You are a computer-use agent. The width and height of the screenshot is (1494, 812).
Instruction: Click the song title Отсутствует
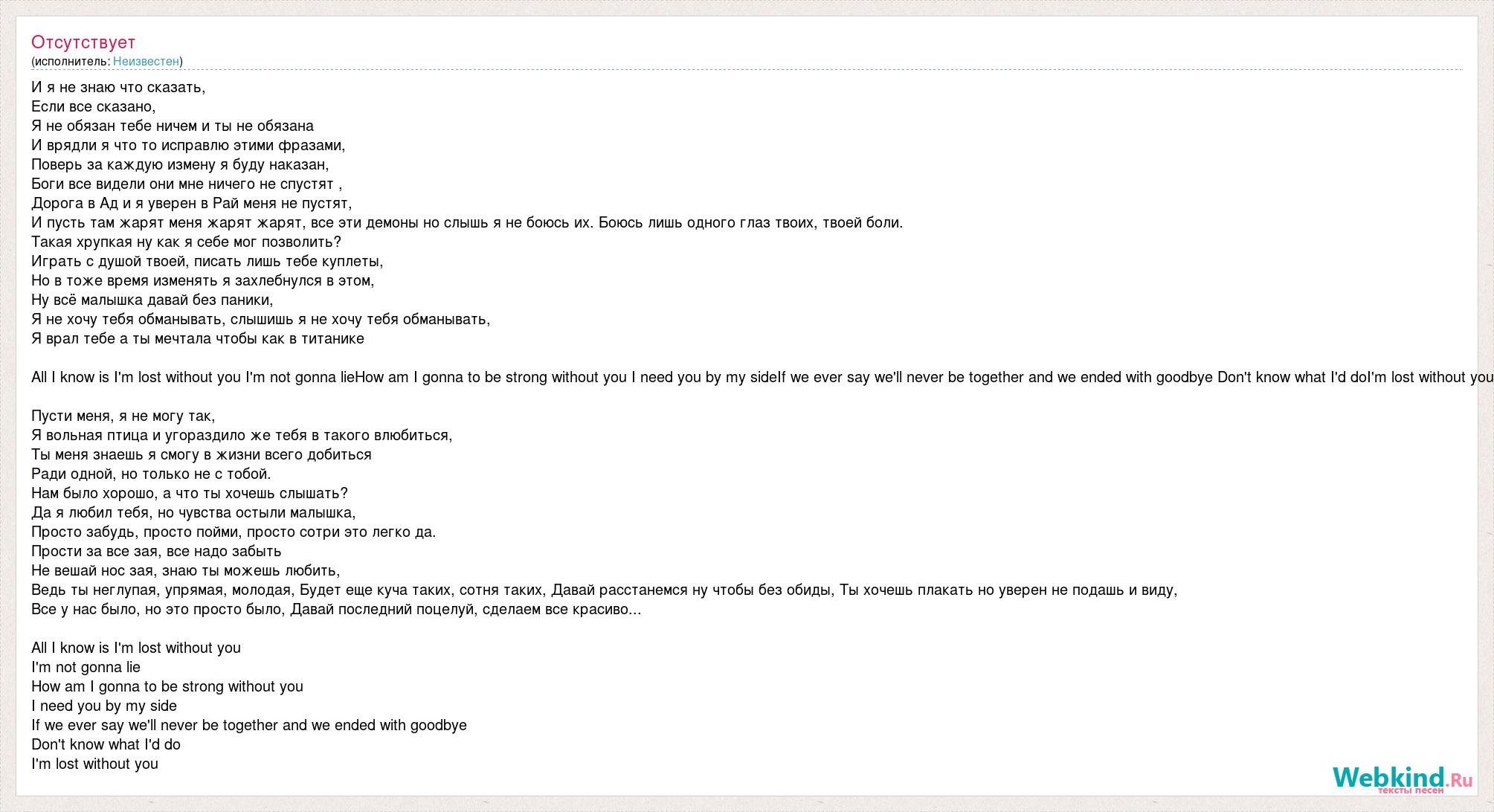pos(83,42)
